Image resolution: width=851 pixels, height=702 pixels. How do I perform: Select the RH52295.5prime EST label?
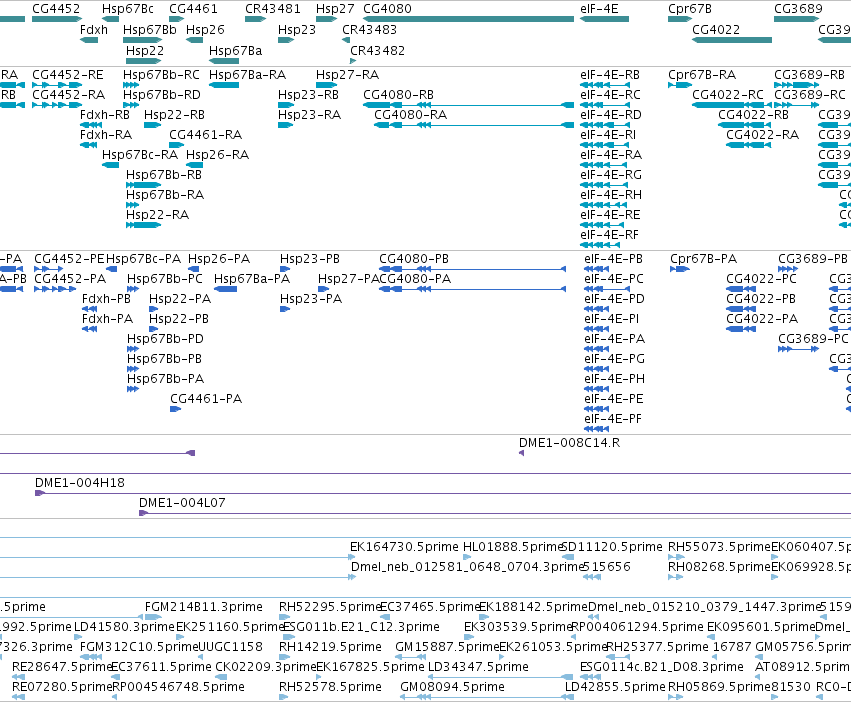tap(330, 607)
